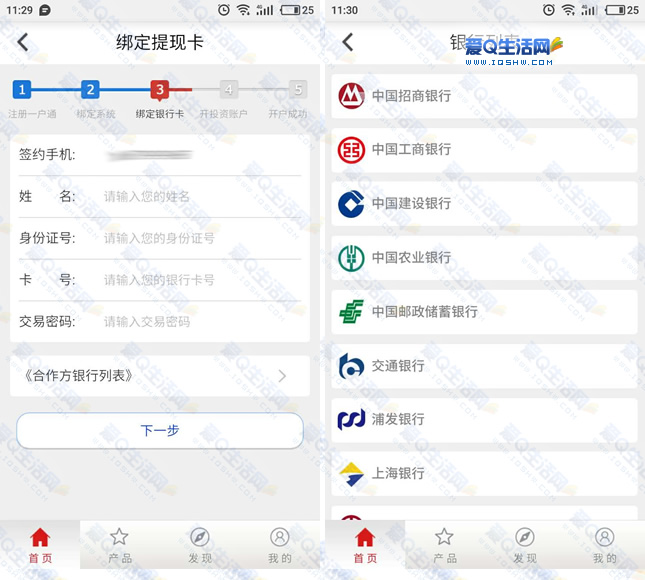Select step 5 开户成功 marker
The height and width of the screenshot is (580, 645).
(x=298, y=89)
